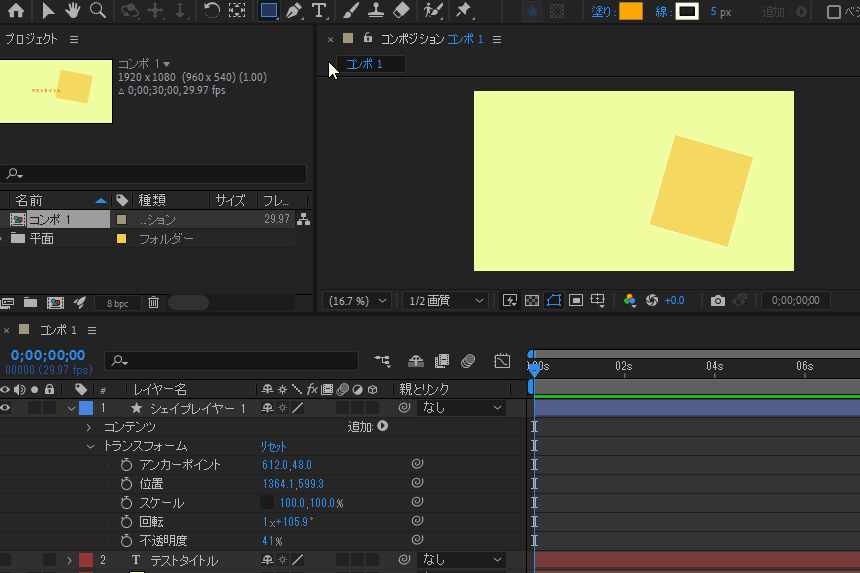
Task: Click the blue label color of シェイプレイヤー 1
Action: point(86,408)
